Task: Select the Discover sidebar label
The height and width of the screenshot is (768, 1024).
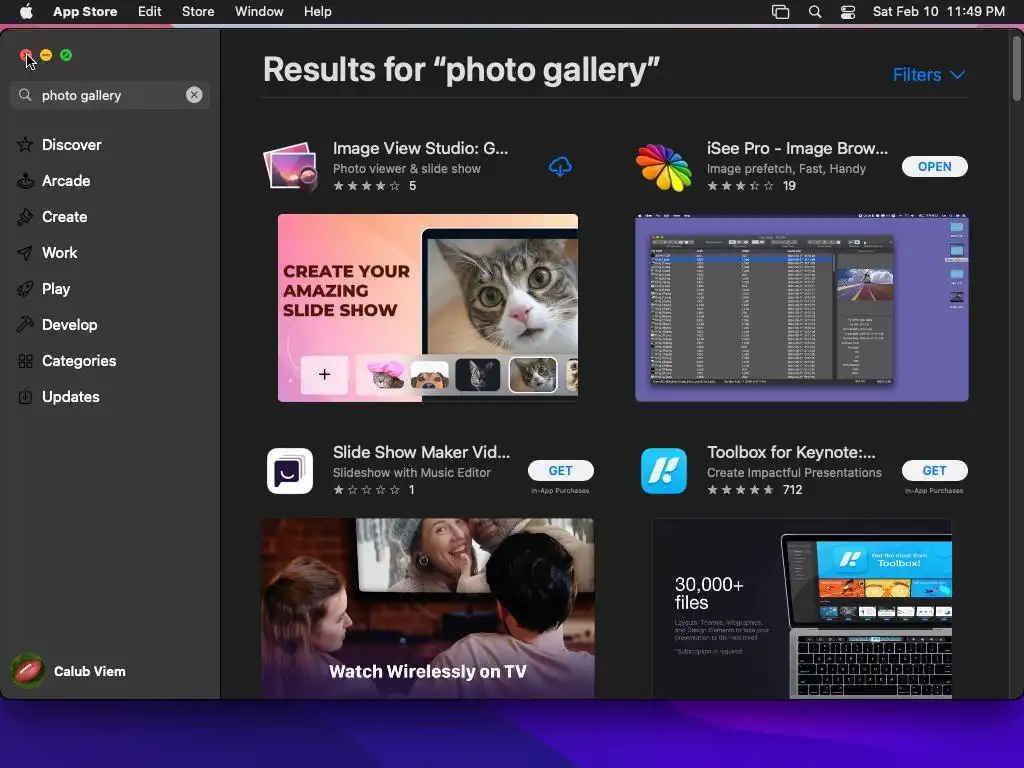Action: pyautogui.click(x=72, y=144)
